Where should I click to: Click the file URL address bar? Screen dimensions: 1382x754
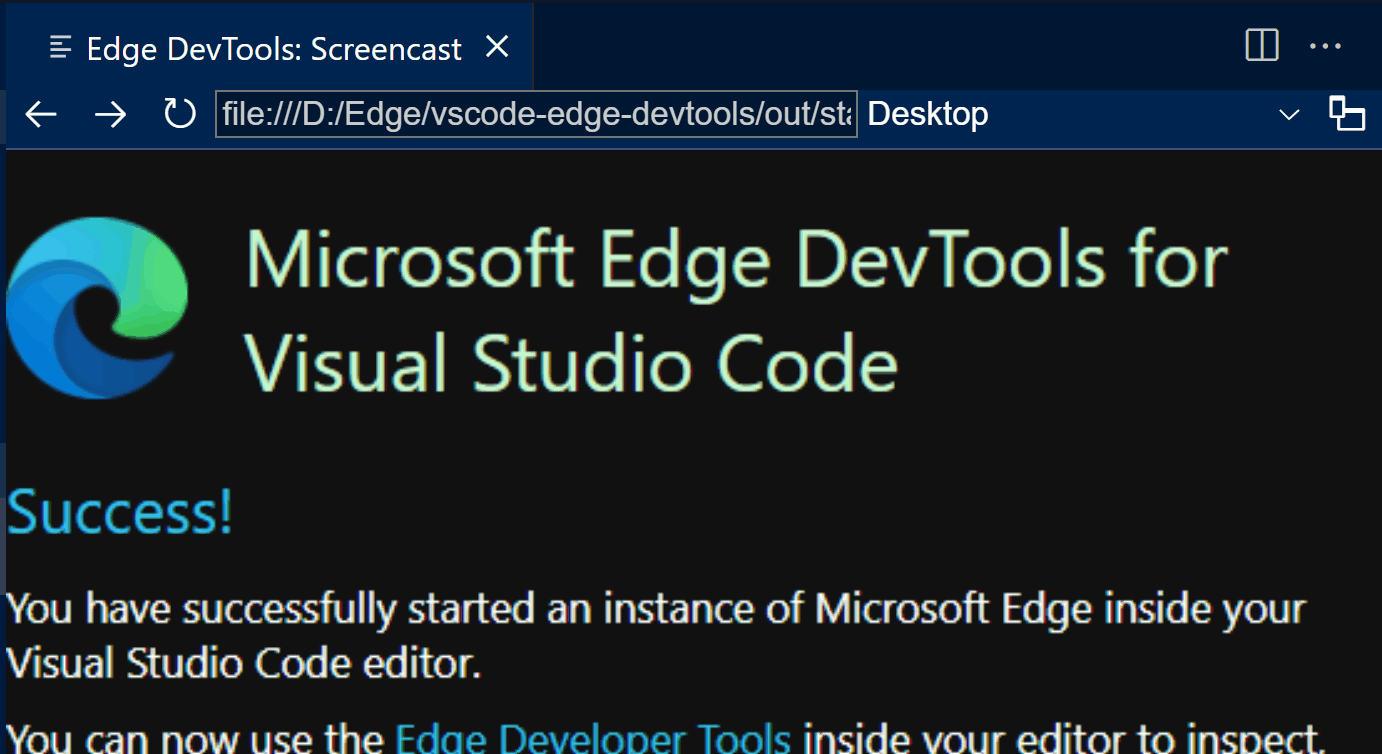click(x=537, y=114)
